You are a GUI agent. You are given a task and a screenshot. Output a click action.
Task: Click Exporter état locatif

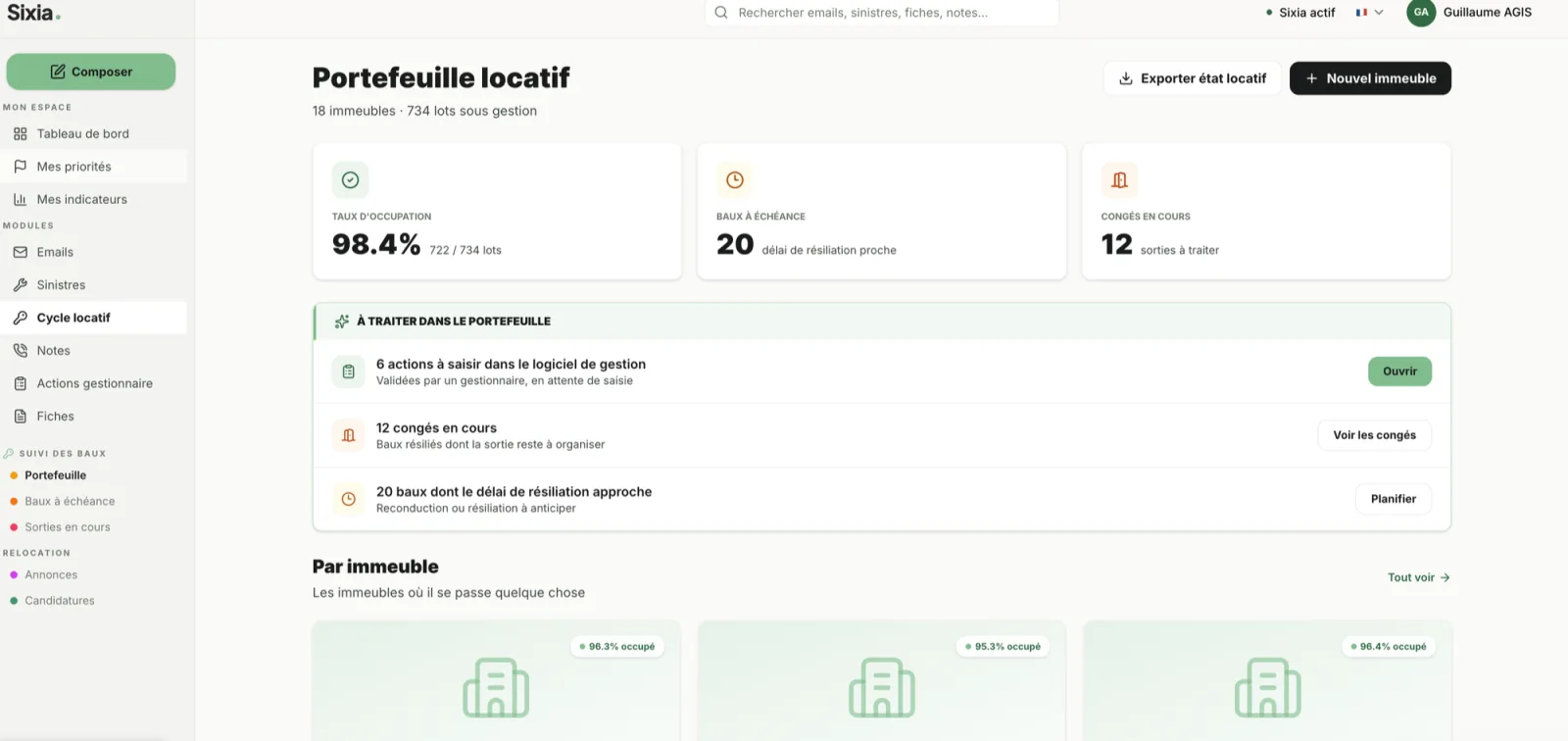[1193, 78]
